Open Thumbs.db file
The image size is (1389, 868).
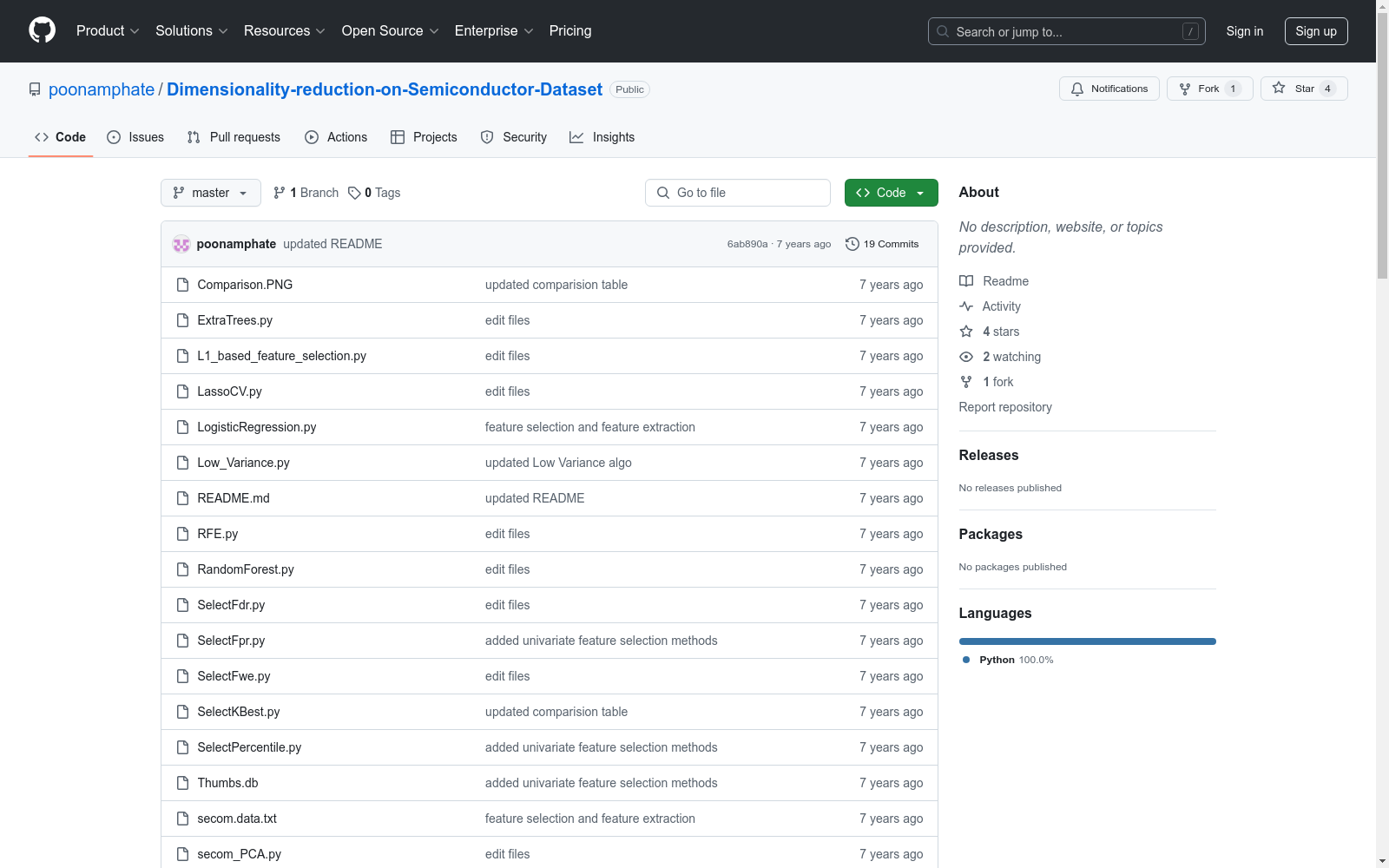click(x=227, y=783)
